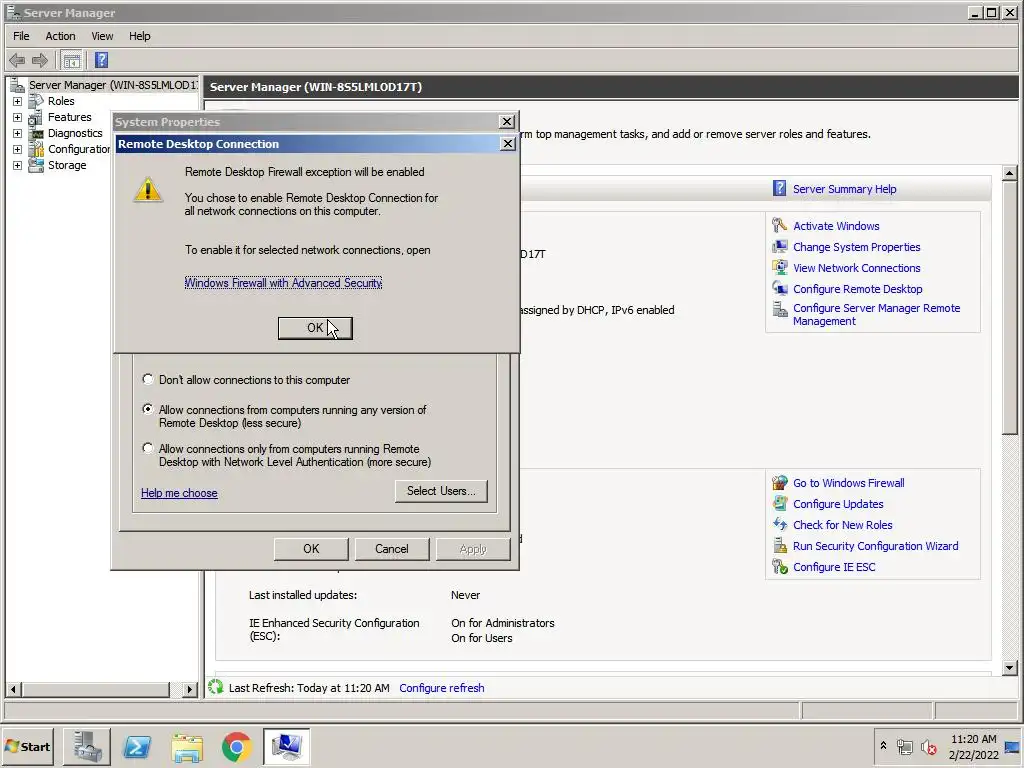Select the Configuration node icon
Viewport: 1024px width, 768px height.
pos(36,150)
